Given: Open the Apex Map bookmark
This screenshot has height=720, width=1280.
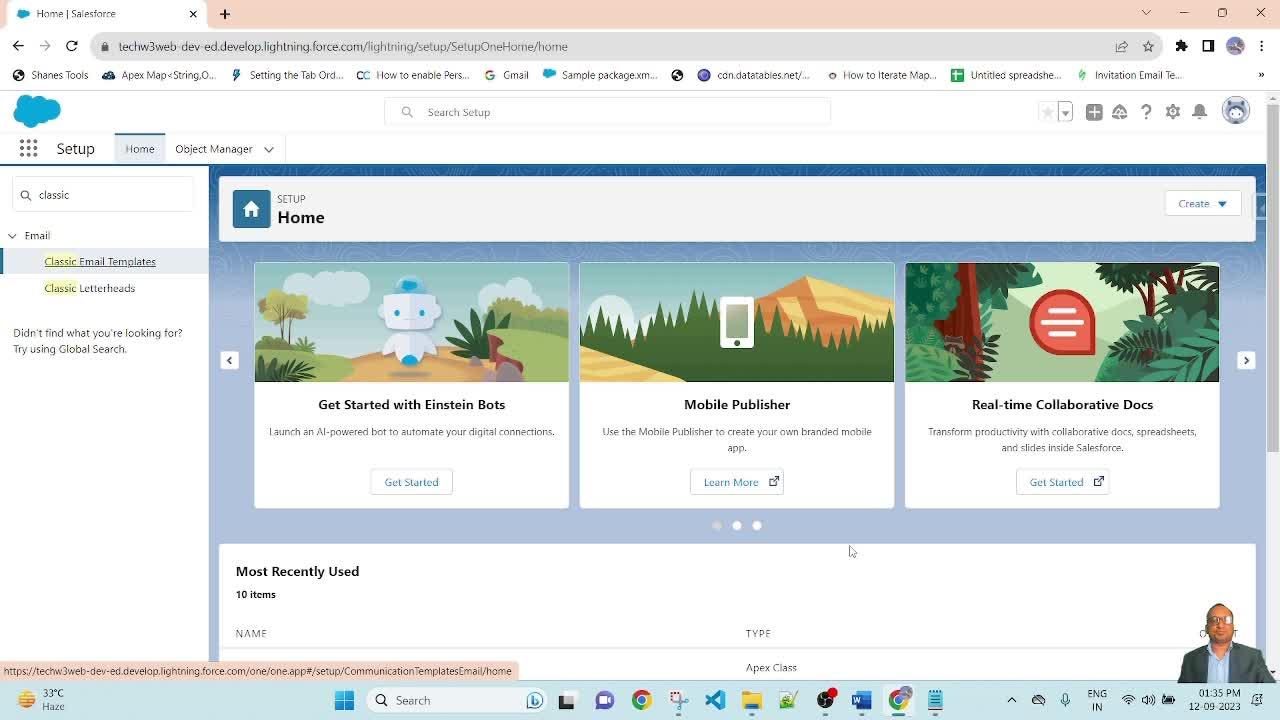Looking at the screenshot, I should [x=159, y=75].
